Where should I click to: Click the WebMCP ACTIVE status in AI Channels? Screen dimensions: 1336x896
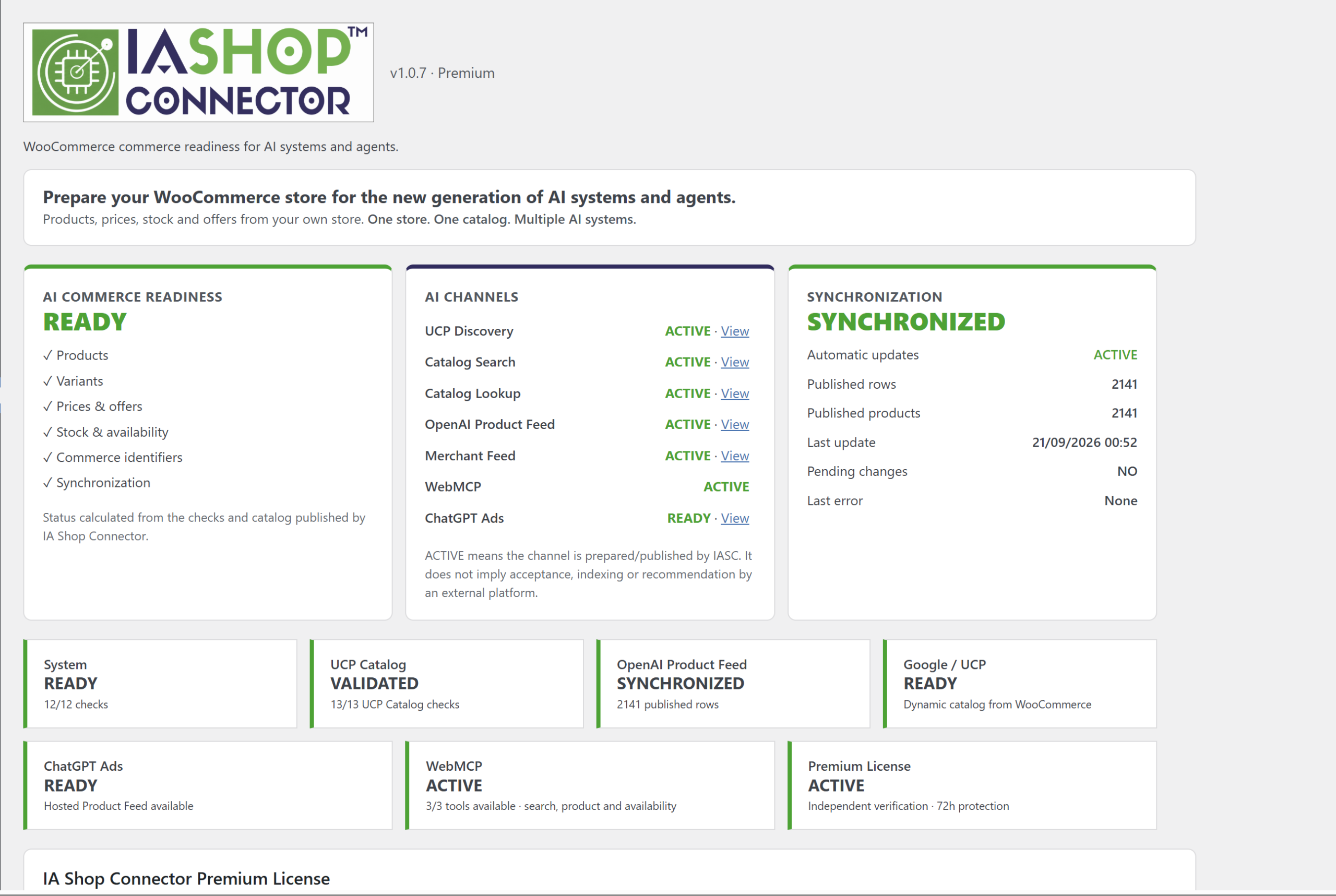coord(726,487)
